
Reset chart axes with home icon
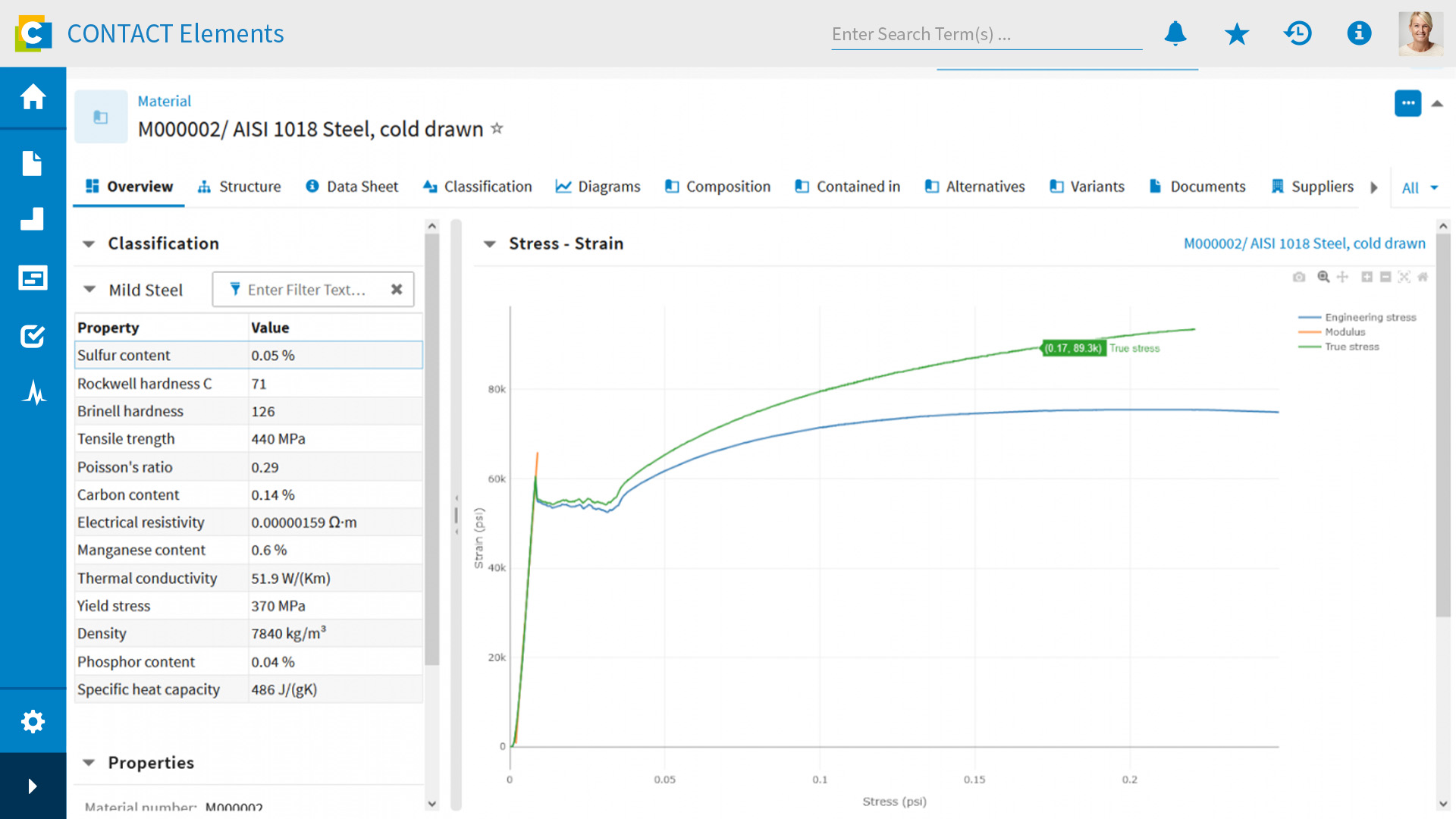(1423, 278)
